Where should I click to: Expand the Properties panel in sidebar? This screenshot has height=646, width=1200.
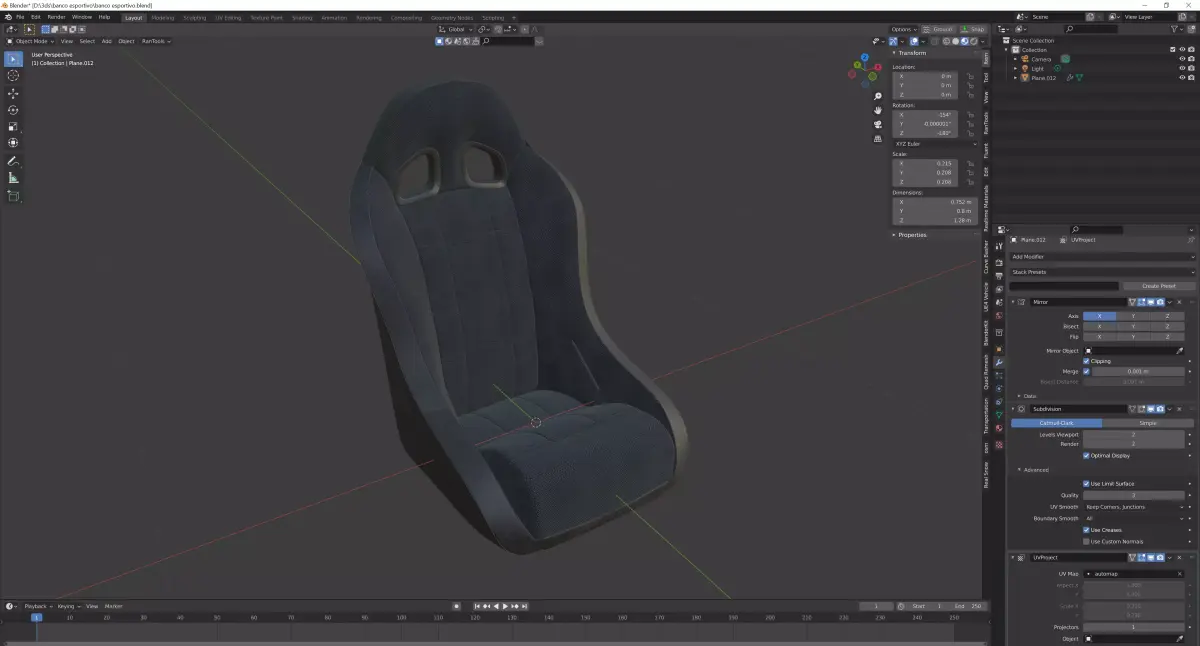910,235
